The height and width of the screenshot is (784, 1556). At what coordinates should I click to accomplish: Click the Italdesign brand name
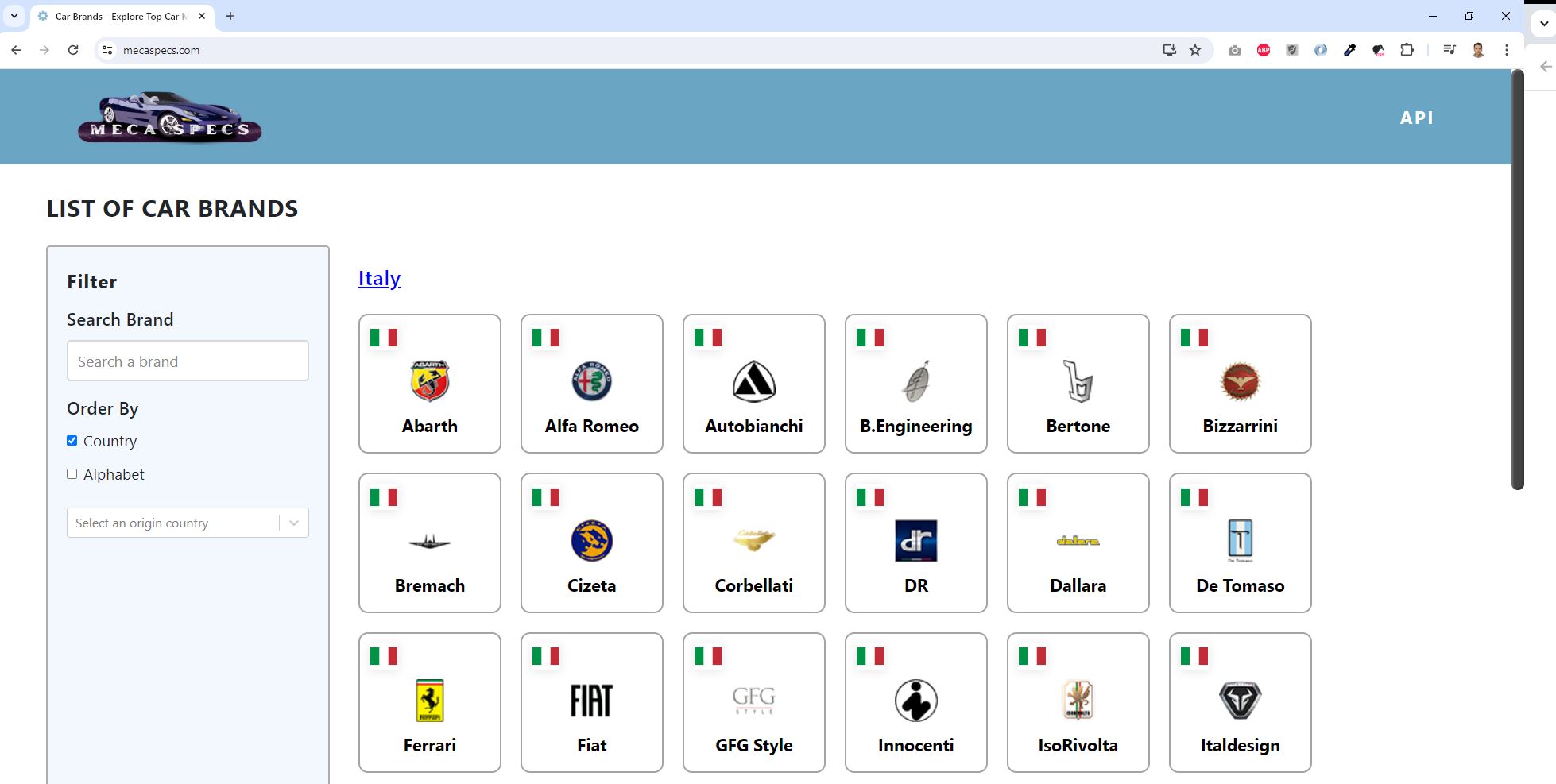pyautogui.click(x=1241, y=745)
